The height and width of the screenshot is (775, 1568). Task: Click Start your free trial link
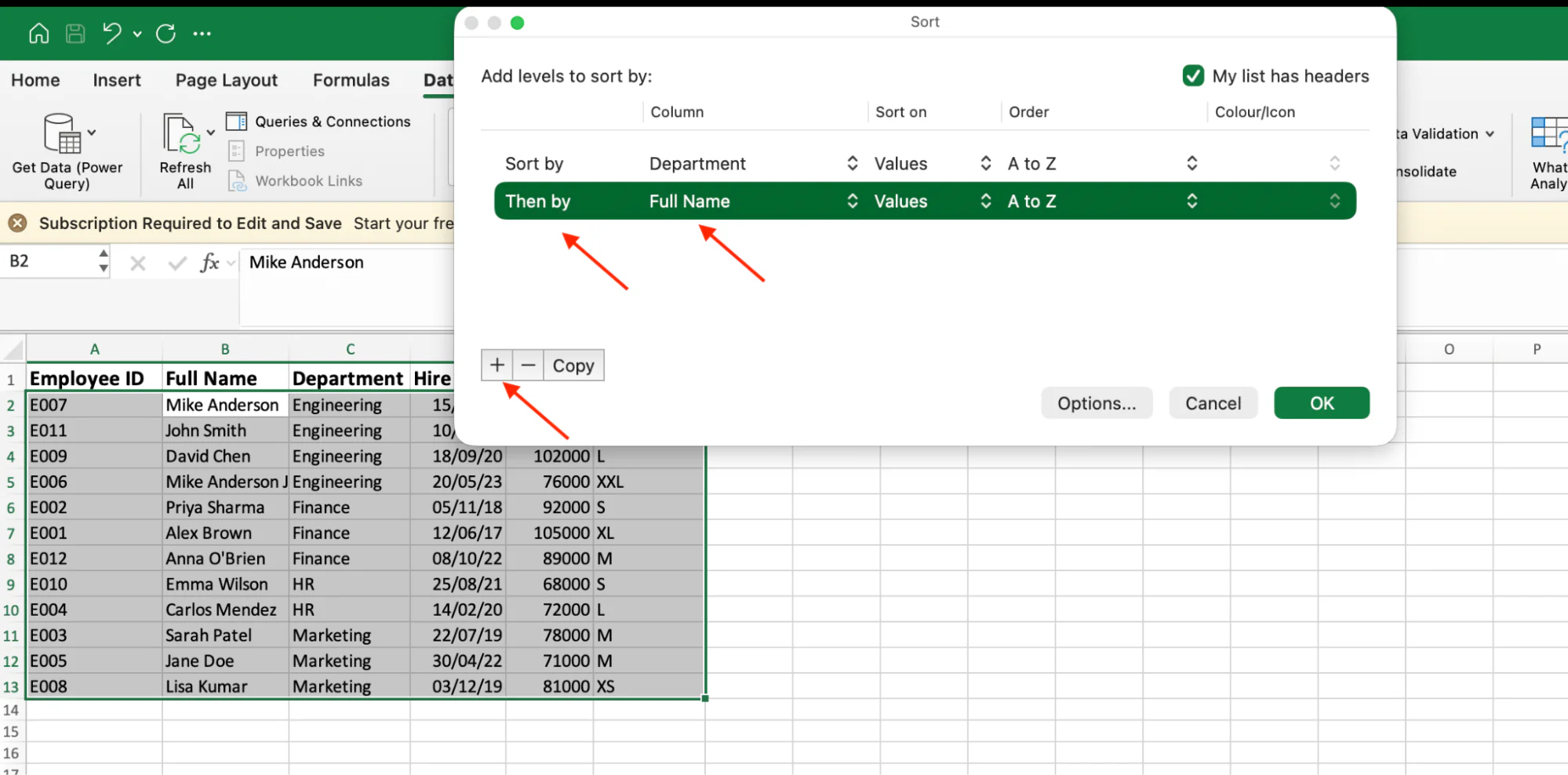pyautogui.click(x=403, y=224)
